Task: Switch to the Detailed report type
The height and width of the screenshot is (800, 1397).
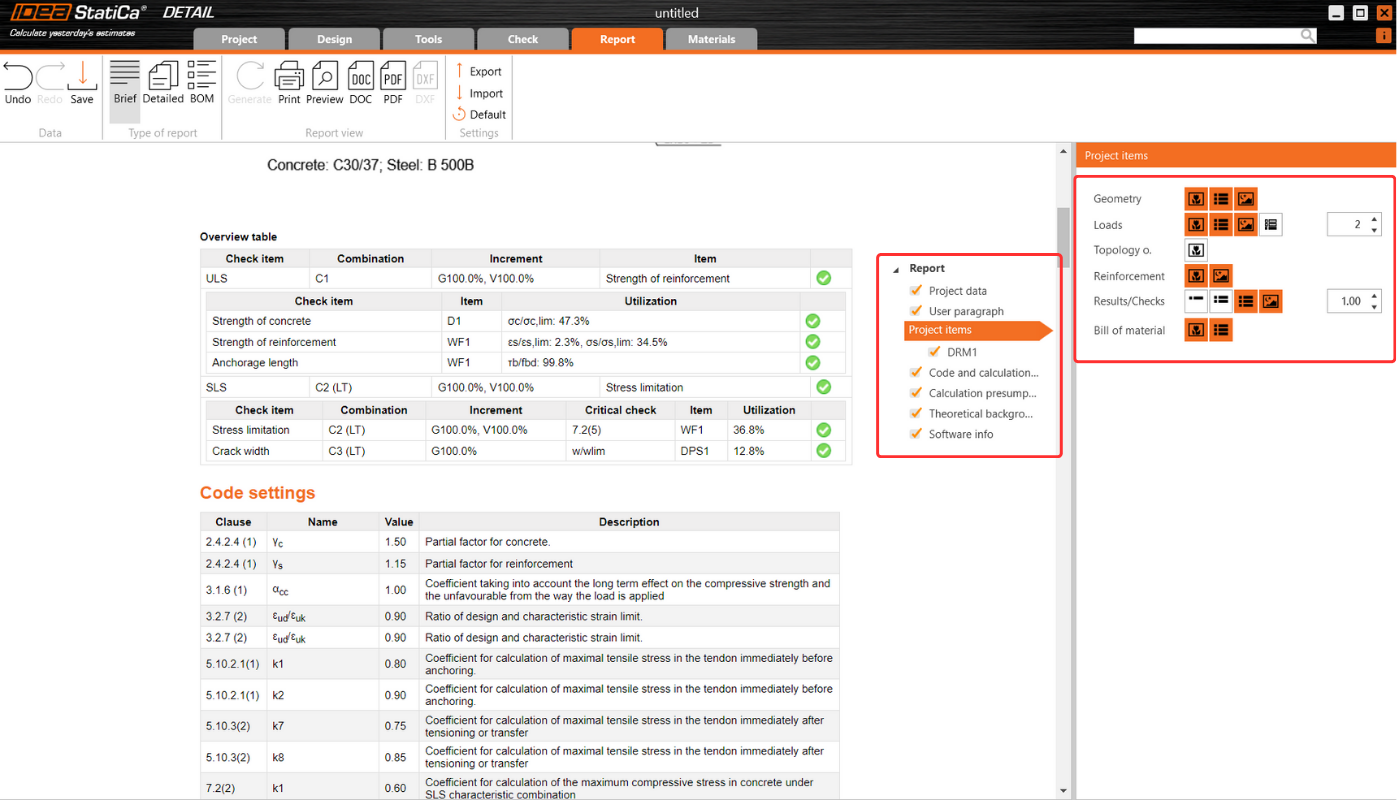Action: point(162,85)
